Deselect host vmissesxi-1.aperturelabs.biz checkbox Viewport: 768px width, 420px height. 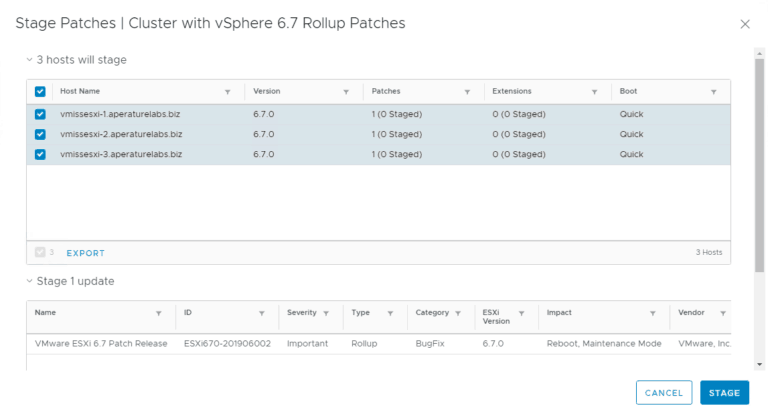40,114
